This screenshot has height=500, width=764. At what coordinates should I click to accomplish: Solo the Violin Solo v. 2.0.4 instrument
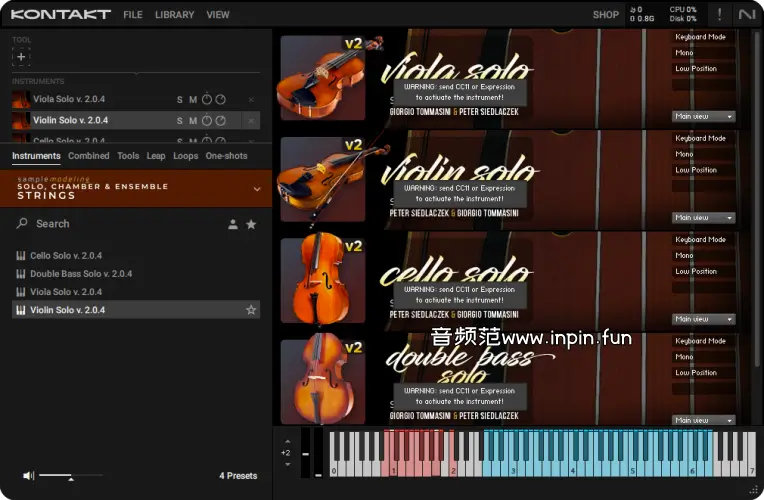point(180,120)
